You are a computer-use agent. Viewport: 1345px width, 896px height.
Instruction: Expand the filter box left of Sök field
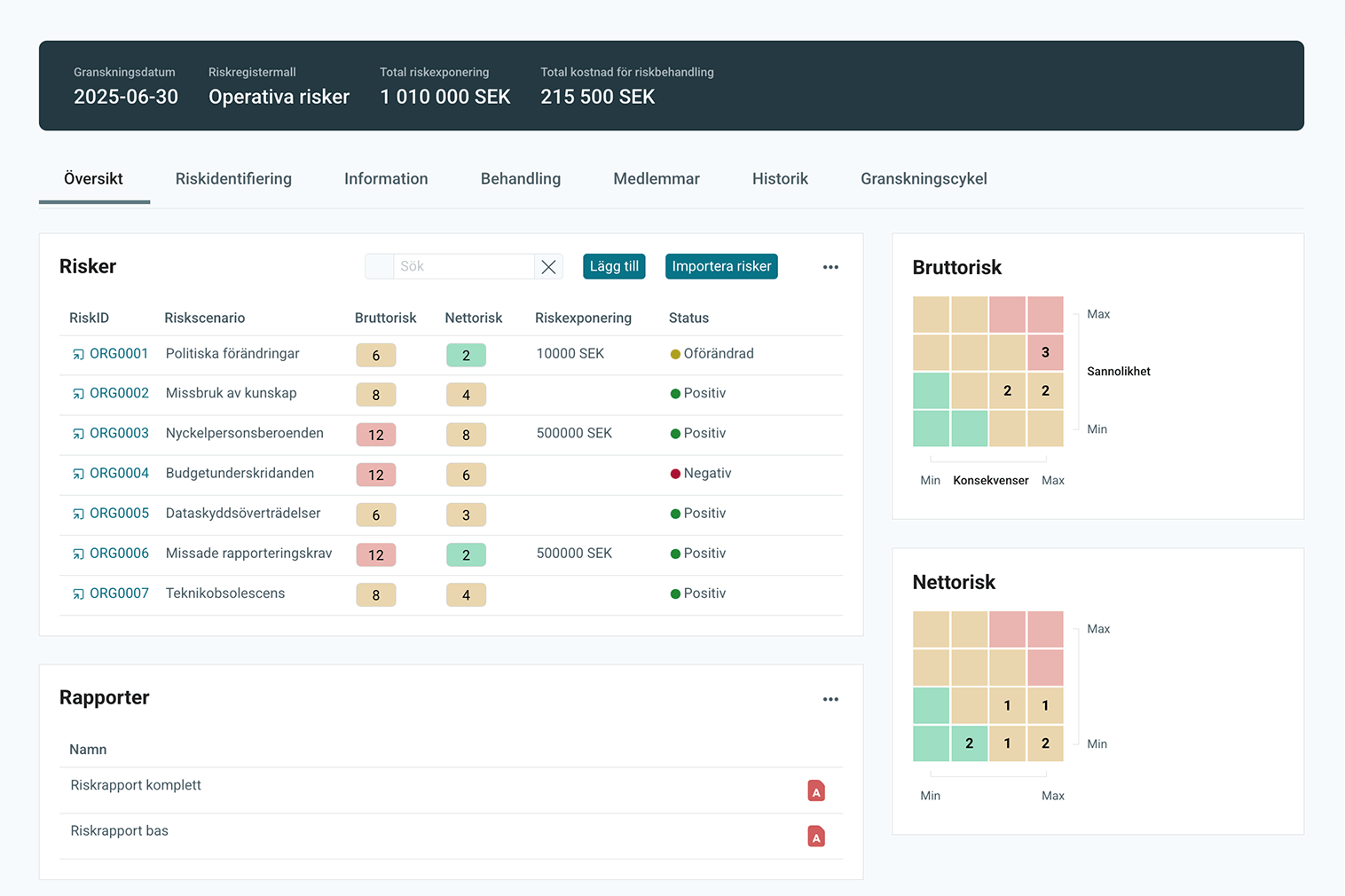tap(379, 267)
